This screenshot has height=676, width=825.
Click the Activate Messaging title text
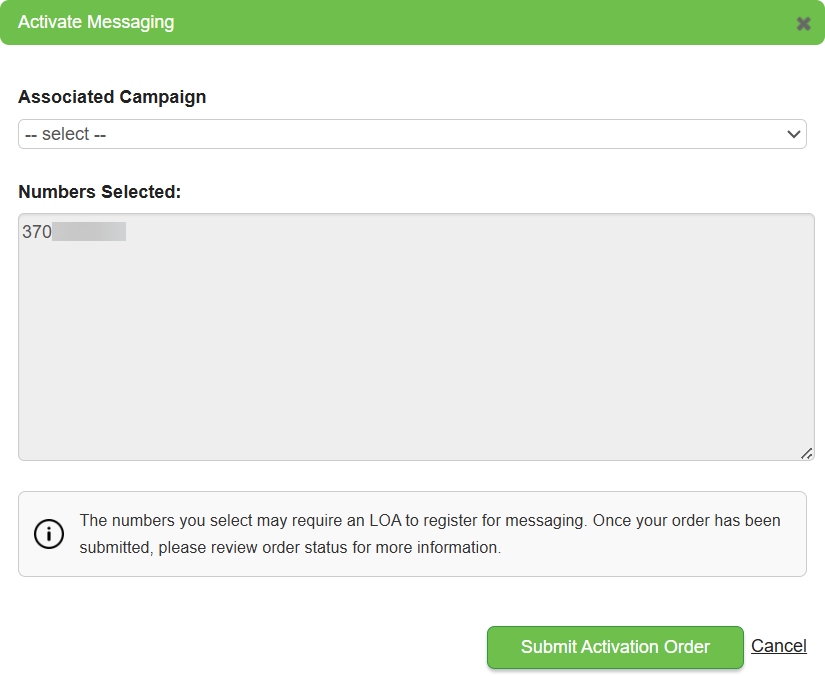coord(96,22)
